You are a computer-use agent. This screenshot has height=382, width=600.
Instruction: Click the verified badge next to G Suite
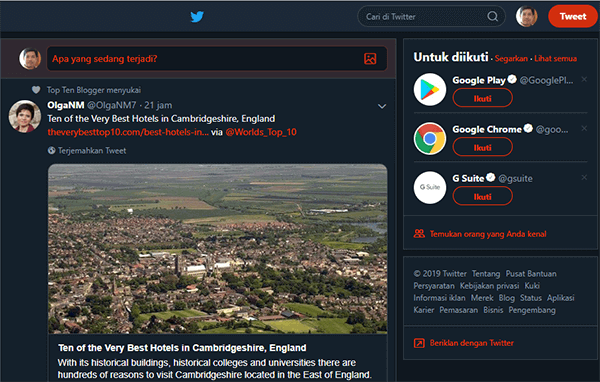pos(491,177)
